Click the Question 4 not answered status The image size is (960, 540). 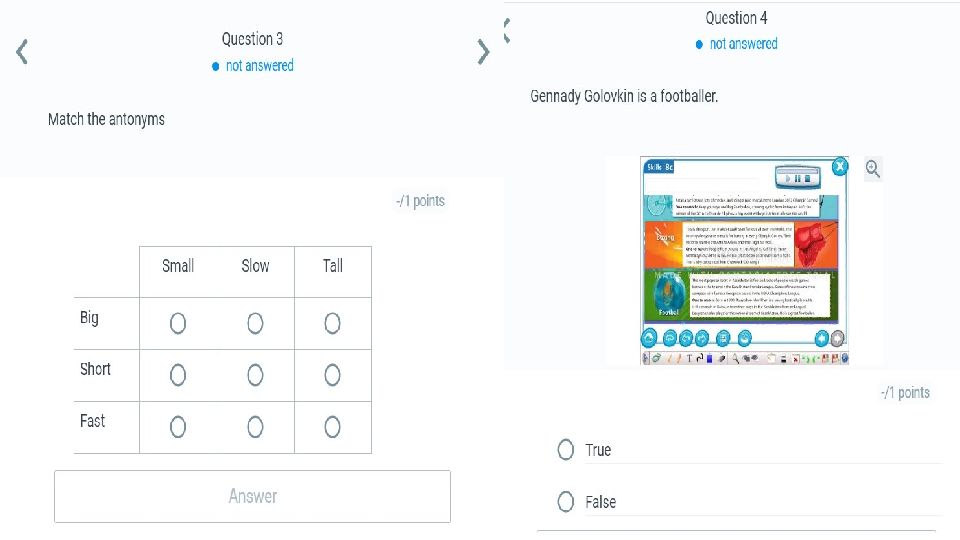point(737,44)
